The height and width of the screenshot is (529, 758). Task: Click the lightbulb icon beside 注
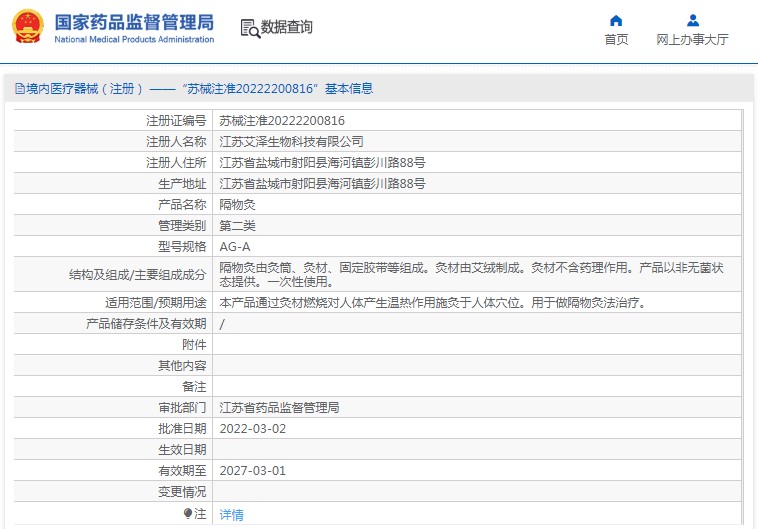(x=188, y=514)
